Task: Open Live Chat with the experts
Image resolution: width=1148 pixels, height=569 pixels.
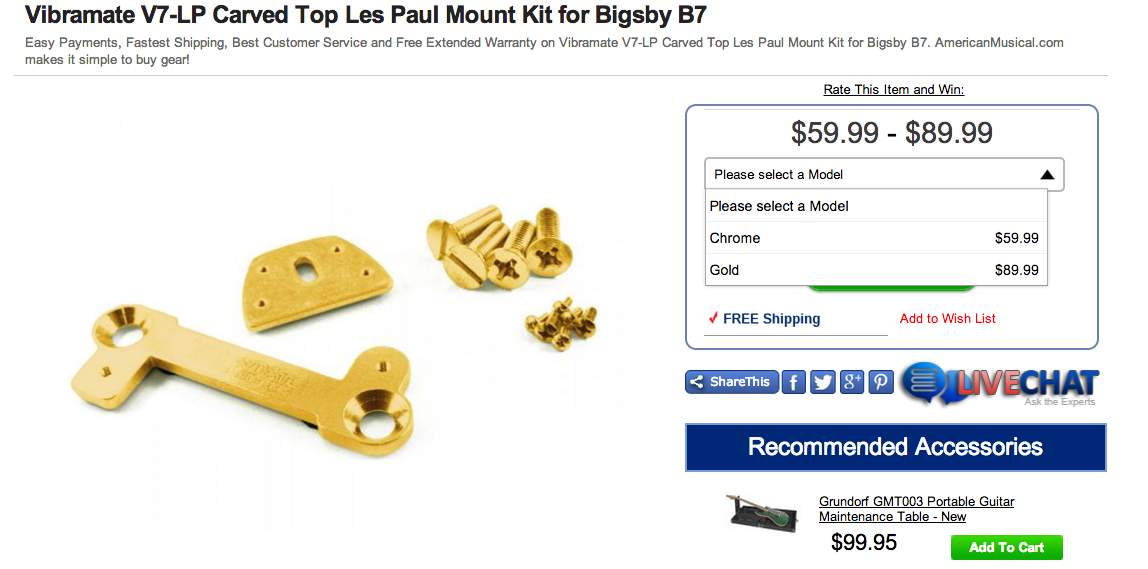Action: [x=1000, y=384]
